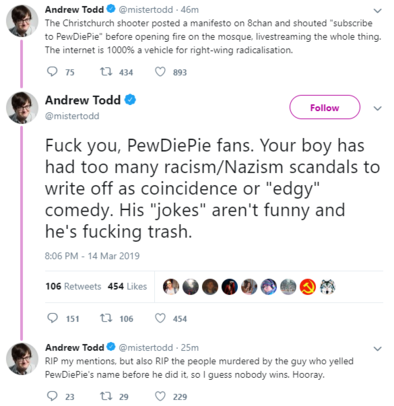View the 454 Likes list
This screenshot has height=406, width=394.
127,286
